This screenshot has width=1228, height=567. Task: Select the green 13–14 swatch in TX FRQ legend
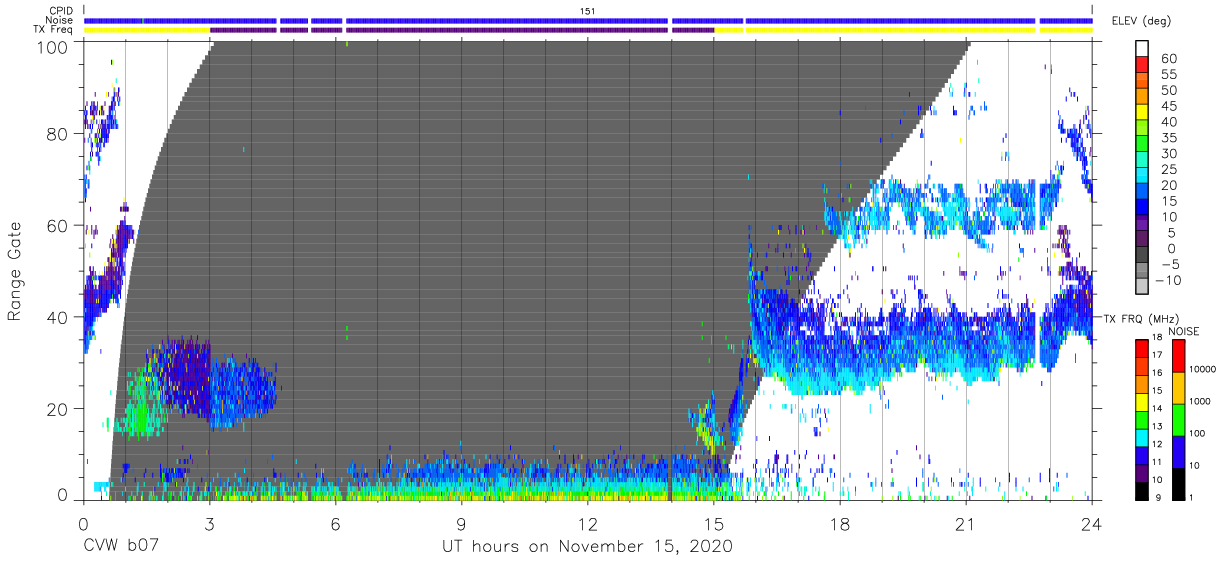tap(1142, 418)
